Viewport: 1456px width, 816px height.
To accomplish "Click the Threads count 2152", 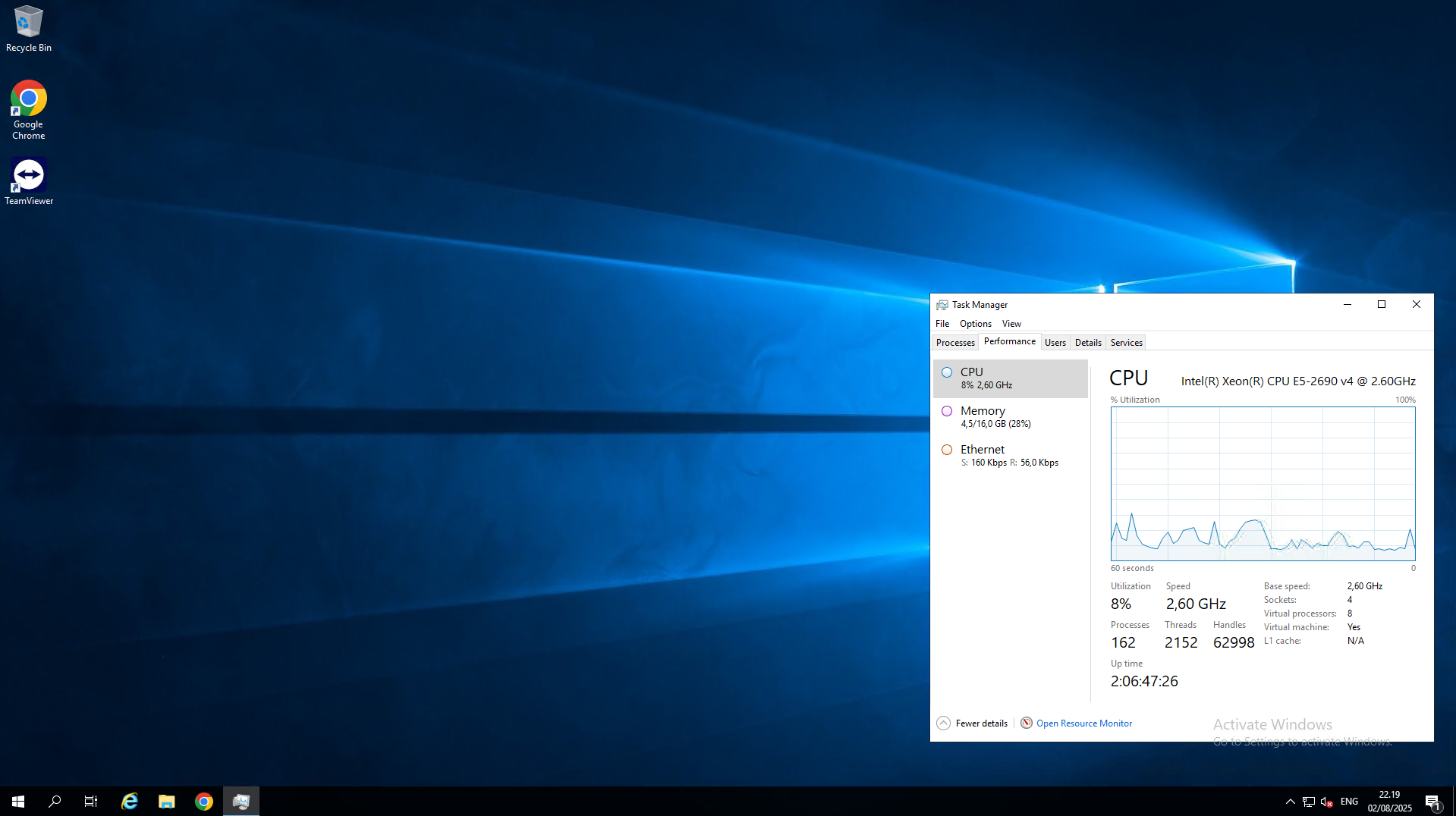I will (x=1181, y=642).
